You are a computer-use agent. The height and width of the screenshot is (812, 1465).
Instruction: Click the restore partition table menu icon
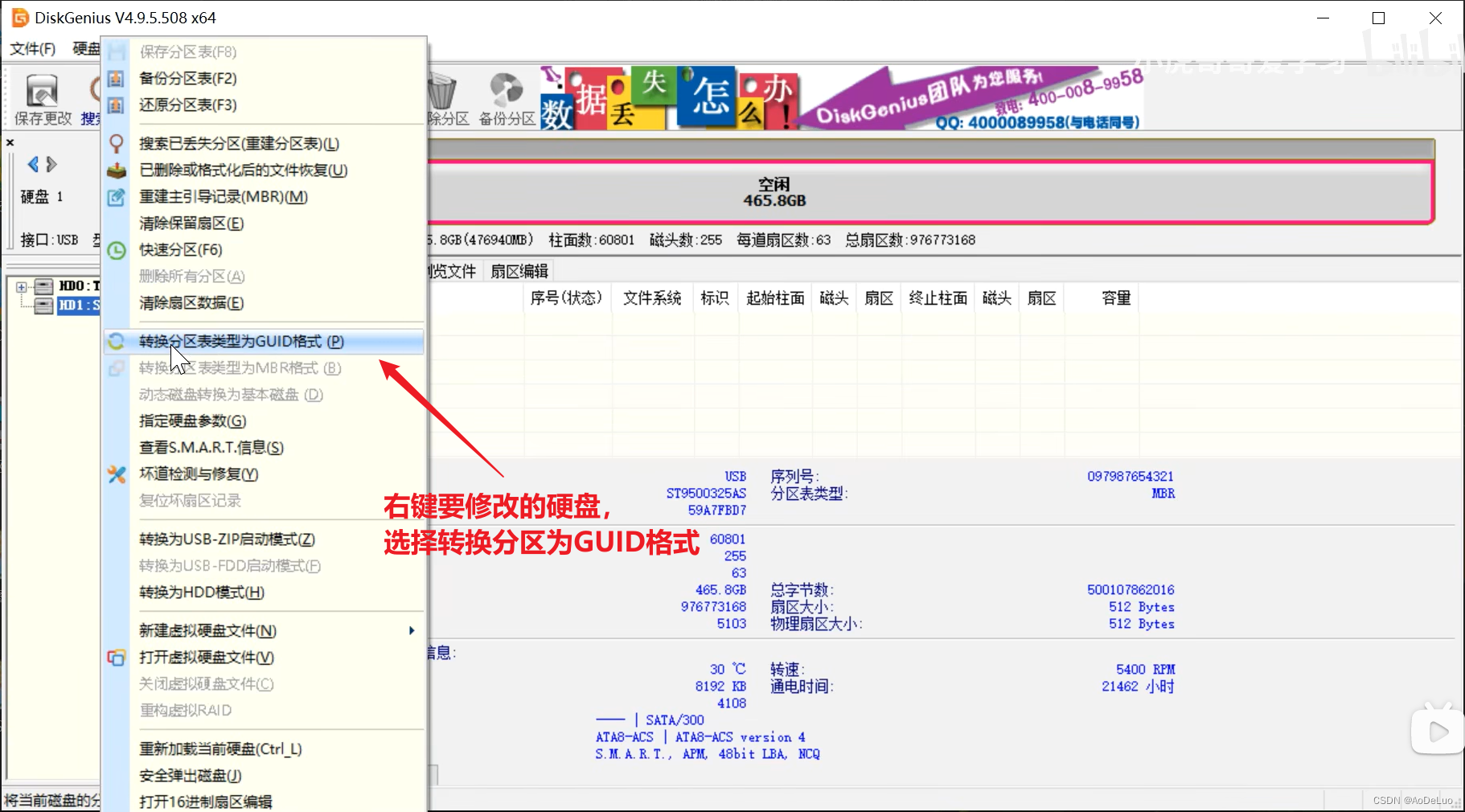[116, 105]
